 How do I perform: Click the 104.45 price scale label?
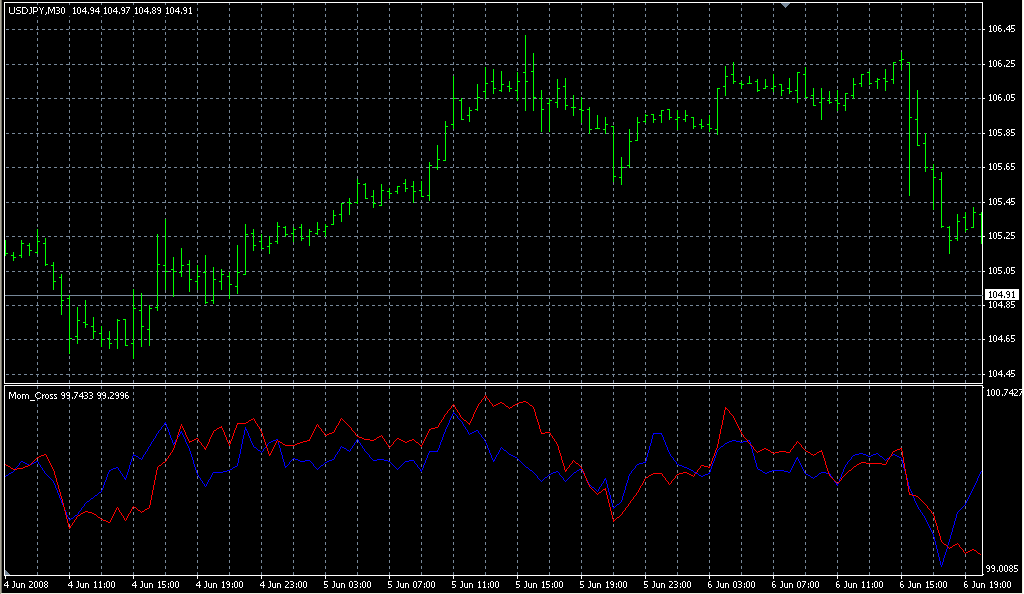point(1001,374)
